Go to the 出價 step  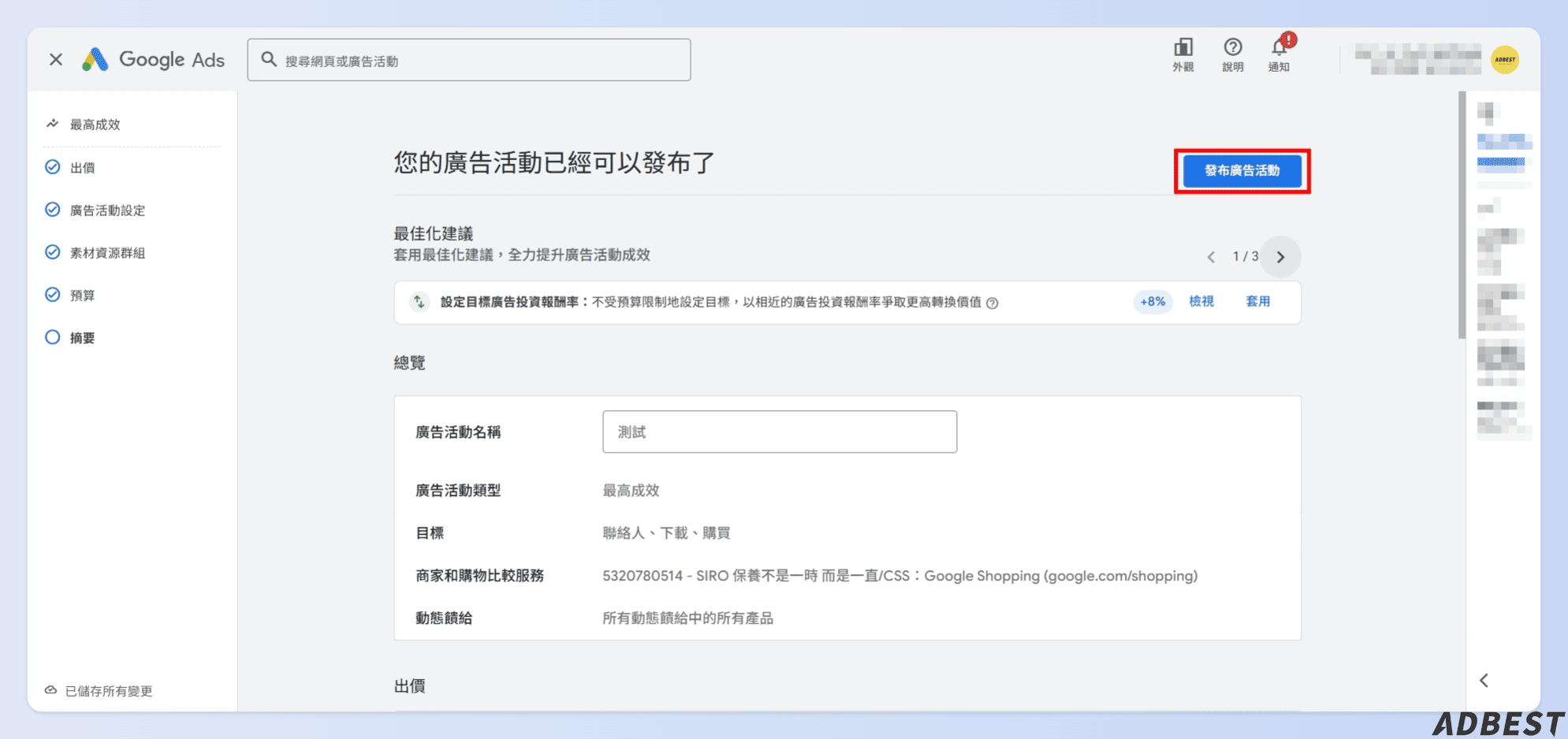coord(83,167)
